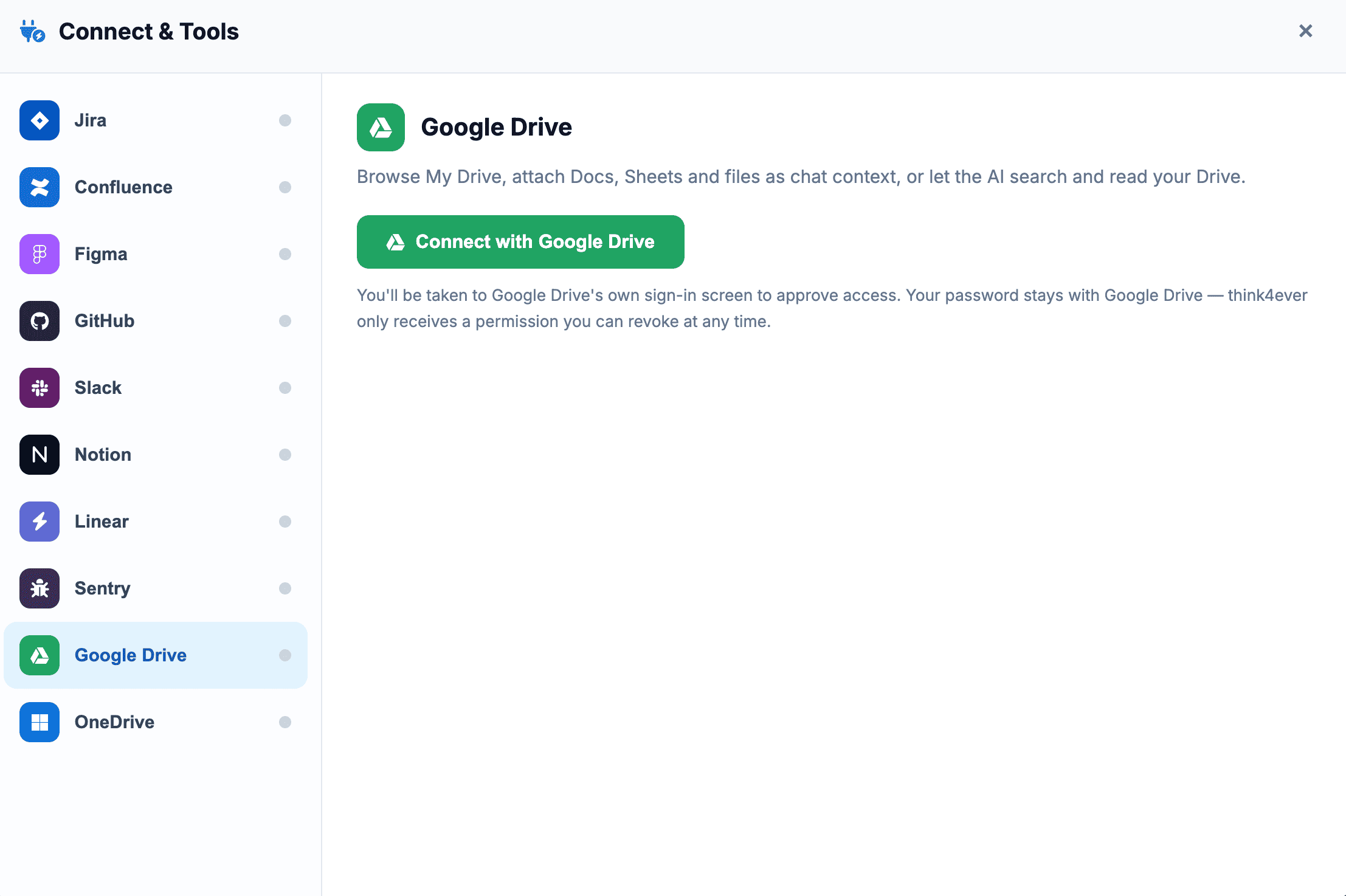
Task: Close the Connect & Tools dialog
Action: 1305,31
